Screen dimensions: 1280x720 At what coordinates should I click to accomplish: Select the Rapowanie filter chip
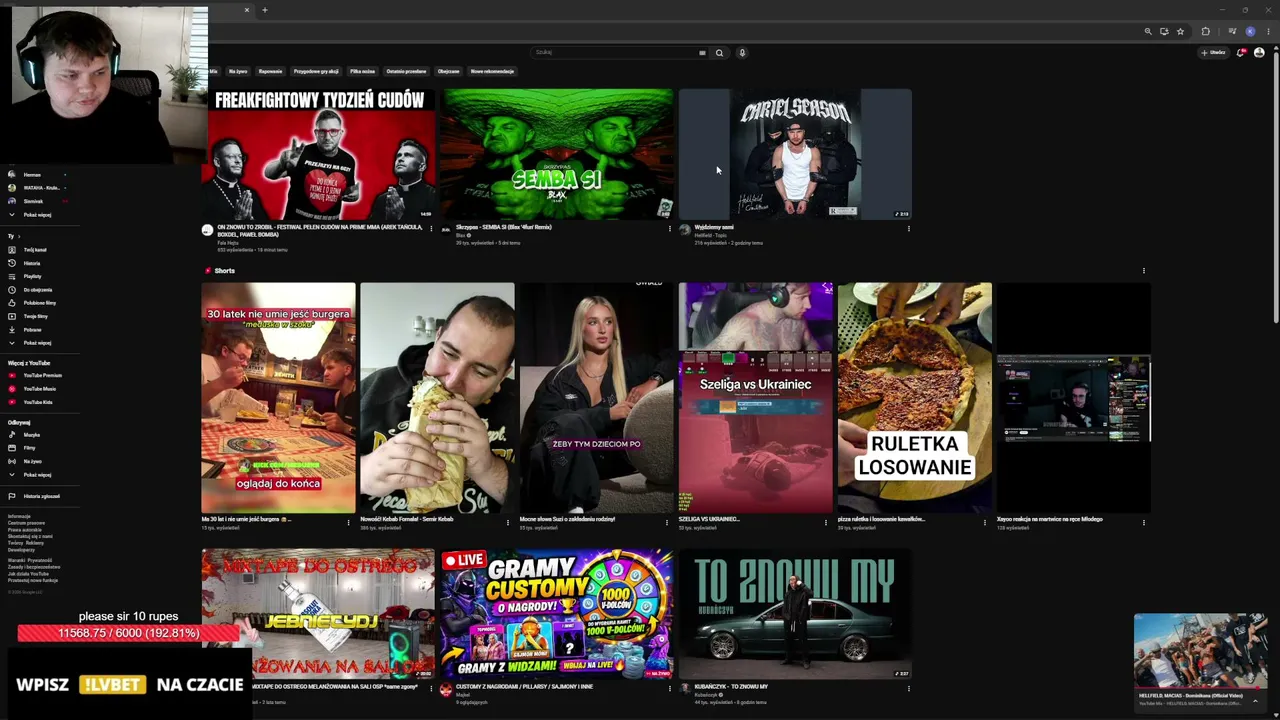pos(270,72)
